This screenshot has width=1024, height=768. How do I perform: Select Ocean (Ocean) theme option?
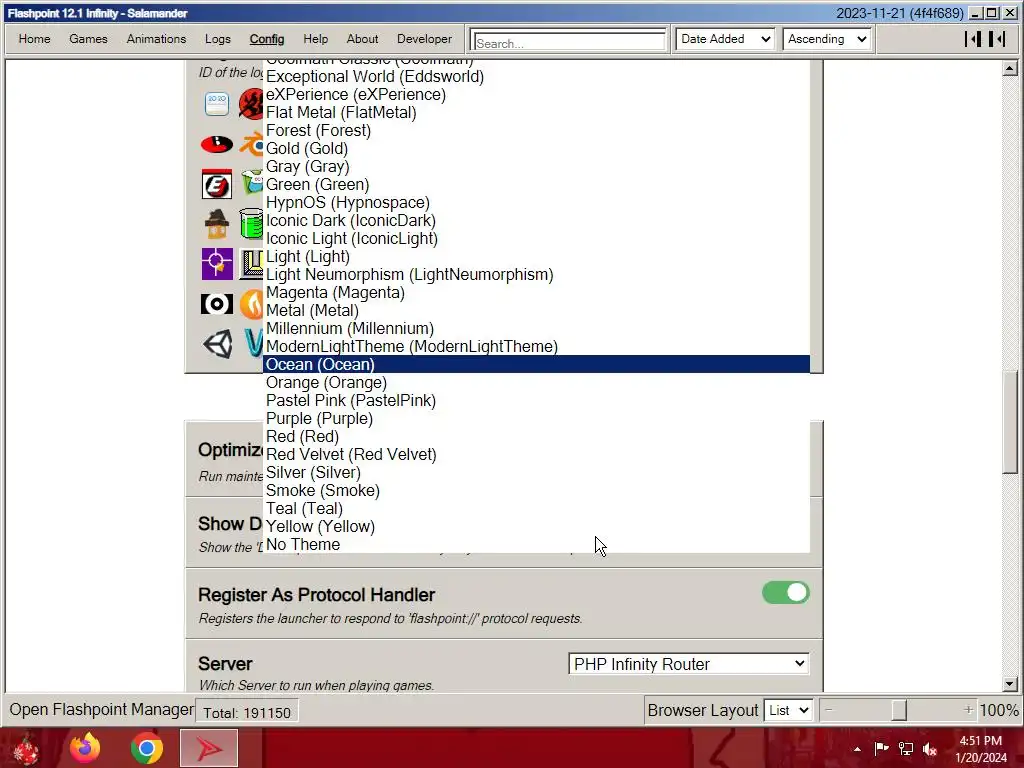point(536,364)
